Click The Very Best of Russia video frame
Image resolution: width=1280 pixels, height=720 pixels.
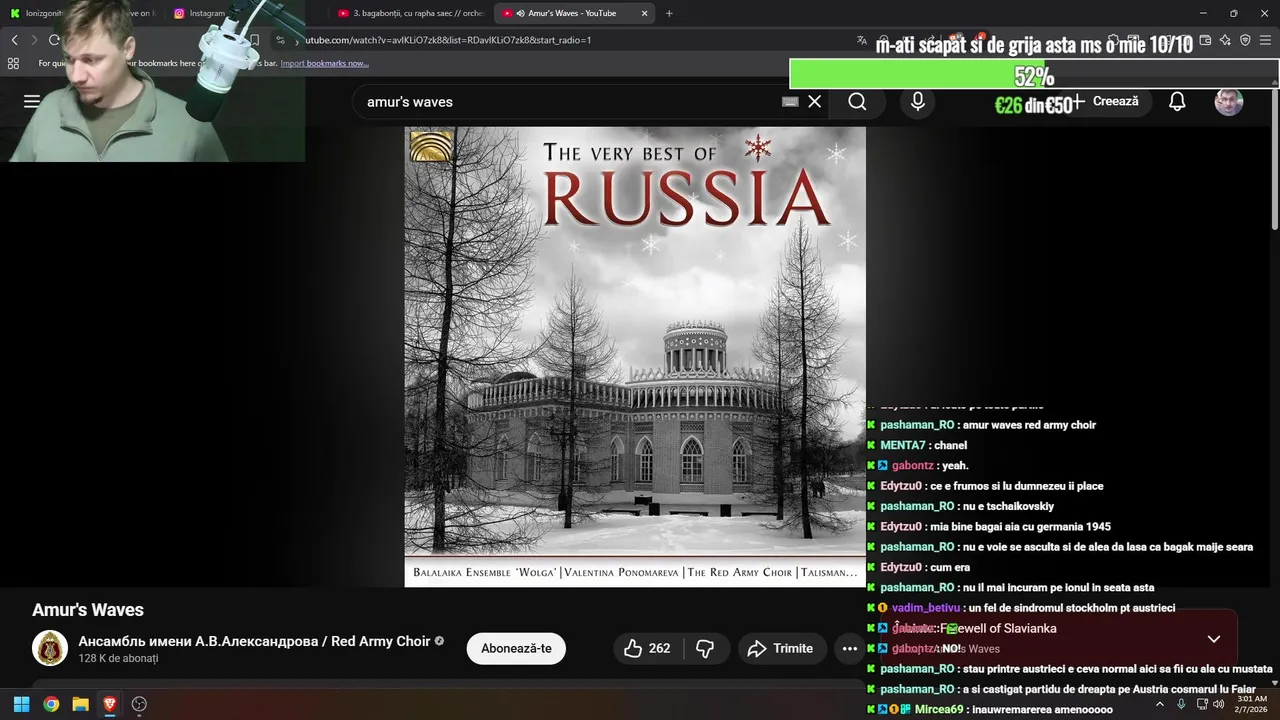(x=635, y=356)
